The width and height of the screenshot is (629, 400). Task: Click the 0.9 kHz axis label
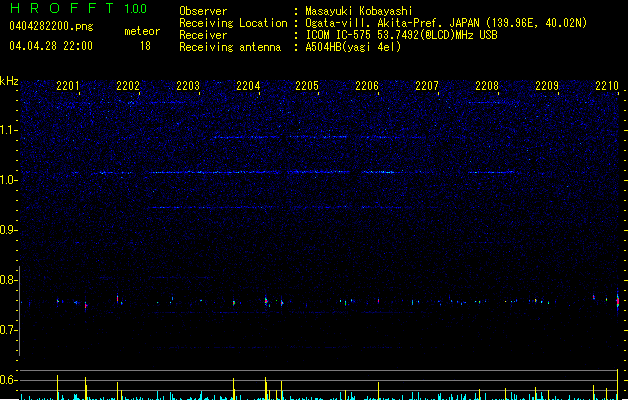click(8, 230)
